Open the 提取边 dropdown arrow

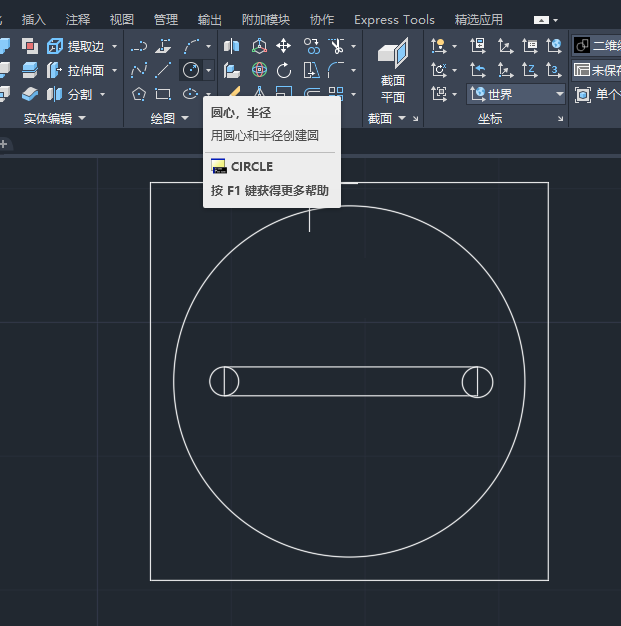coord(115,47)
